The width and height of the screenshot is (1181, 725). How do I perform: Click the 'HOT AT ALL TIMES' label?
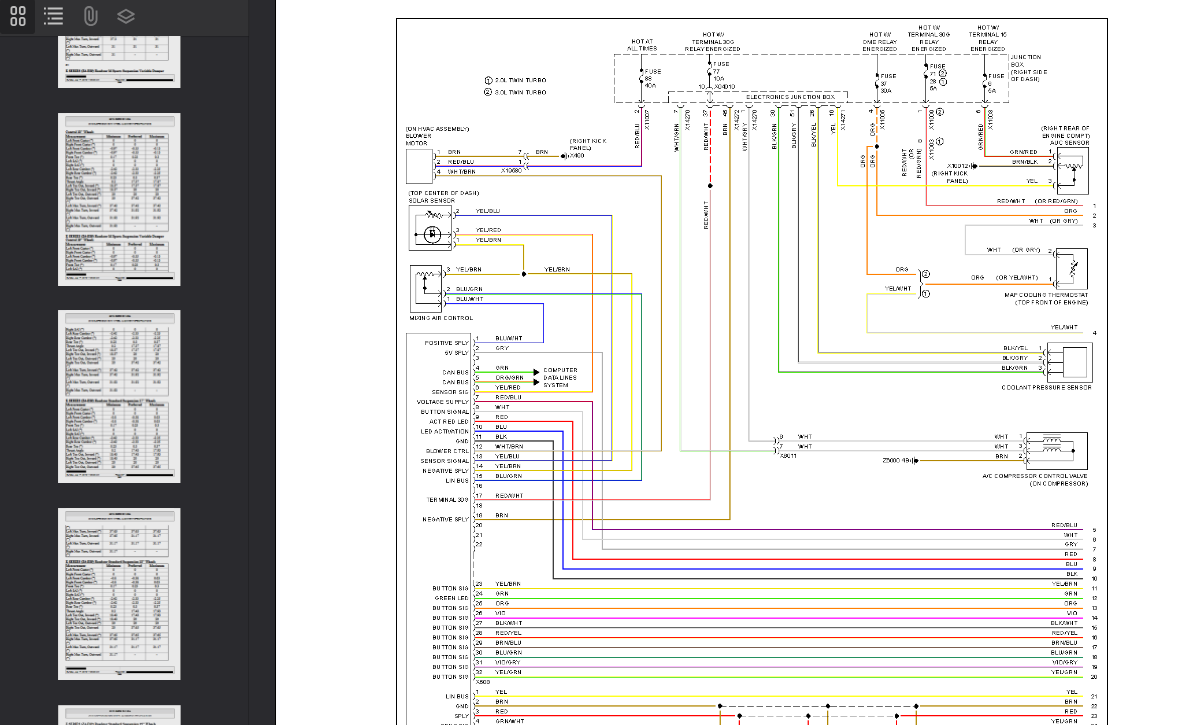click(642, 45)
